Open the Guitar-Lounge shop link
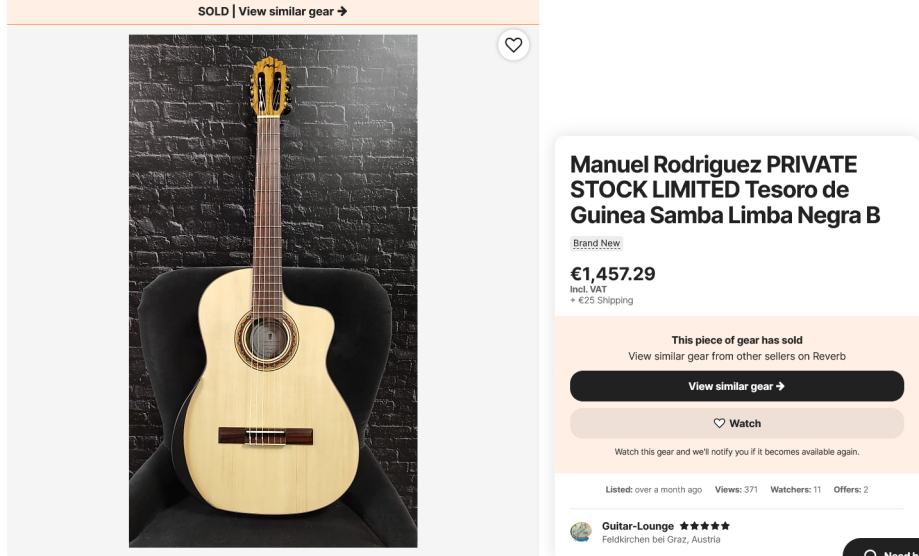Viewport: 919px width, 556px height. 637,526
